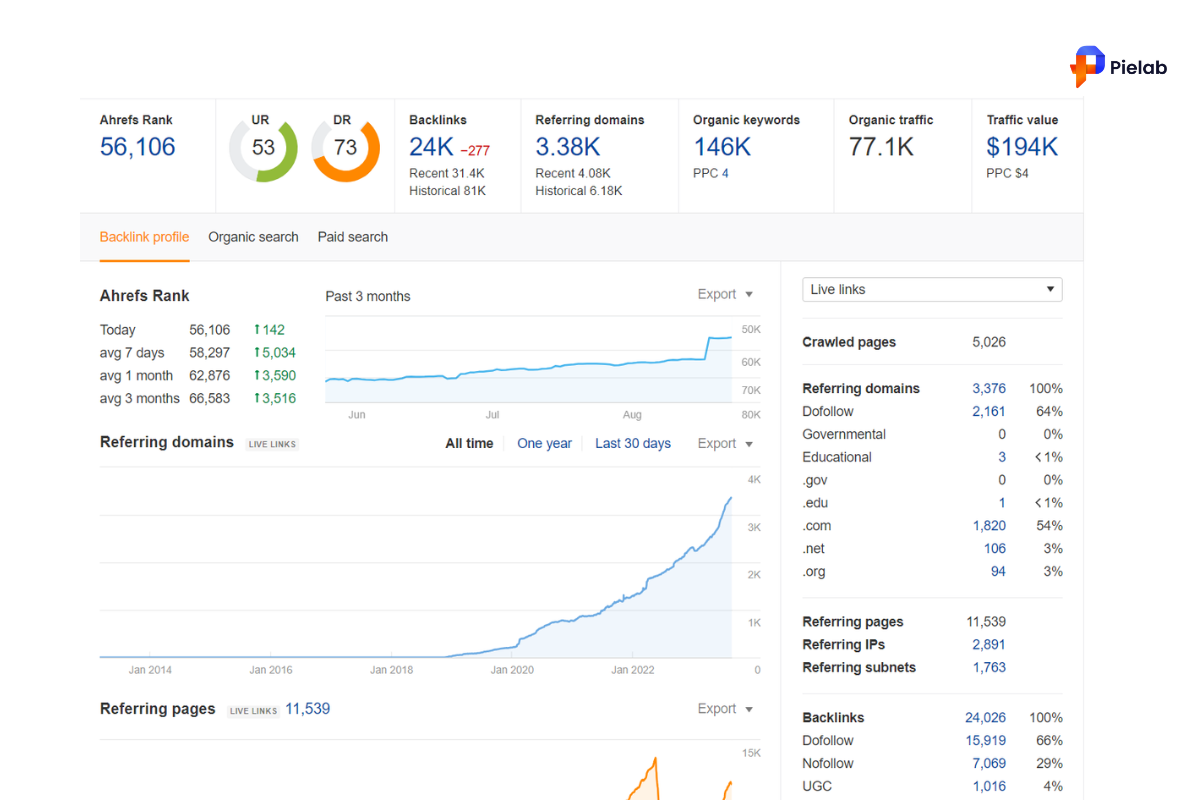Select the One year range
Screen dimensions: 1200x800
pos(544,443)
